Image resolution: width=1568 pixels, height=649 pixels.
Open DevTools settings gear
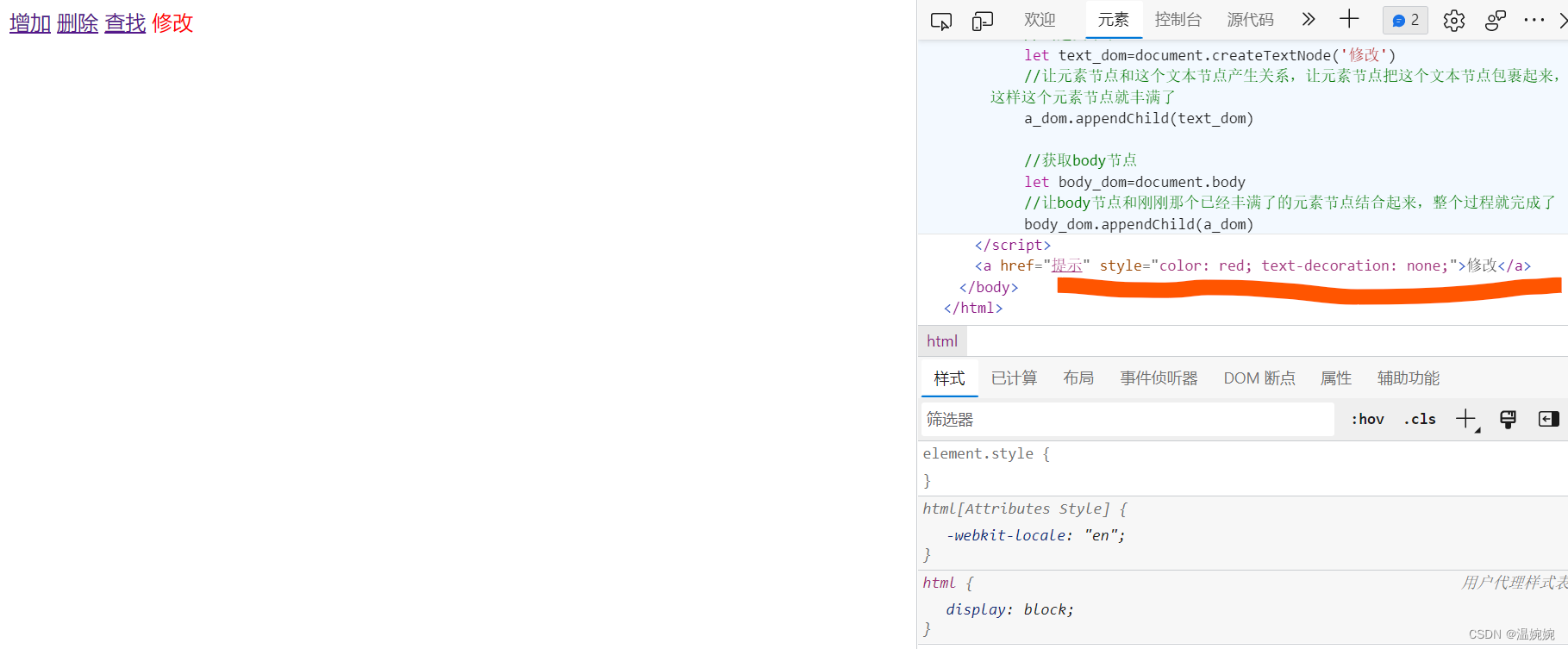1454,21
